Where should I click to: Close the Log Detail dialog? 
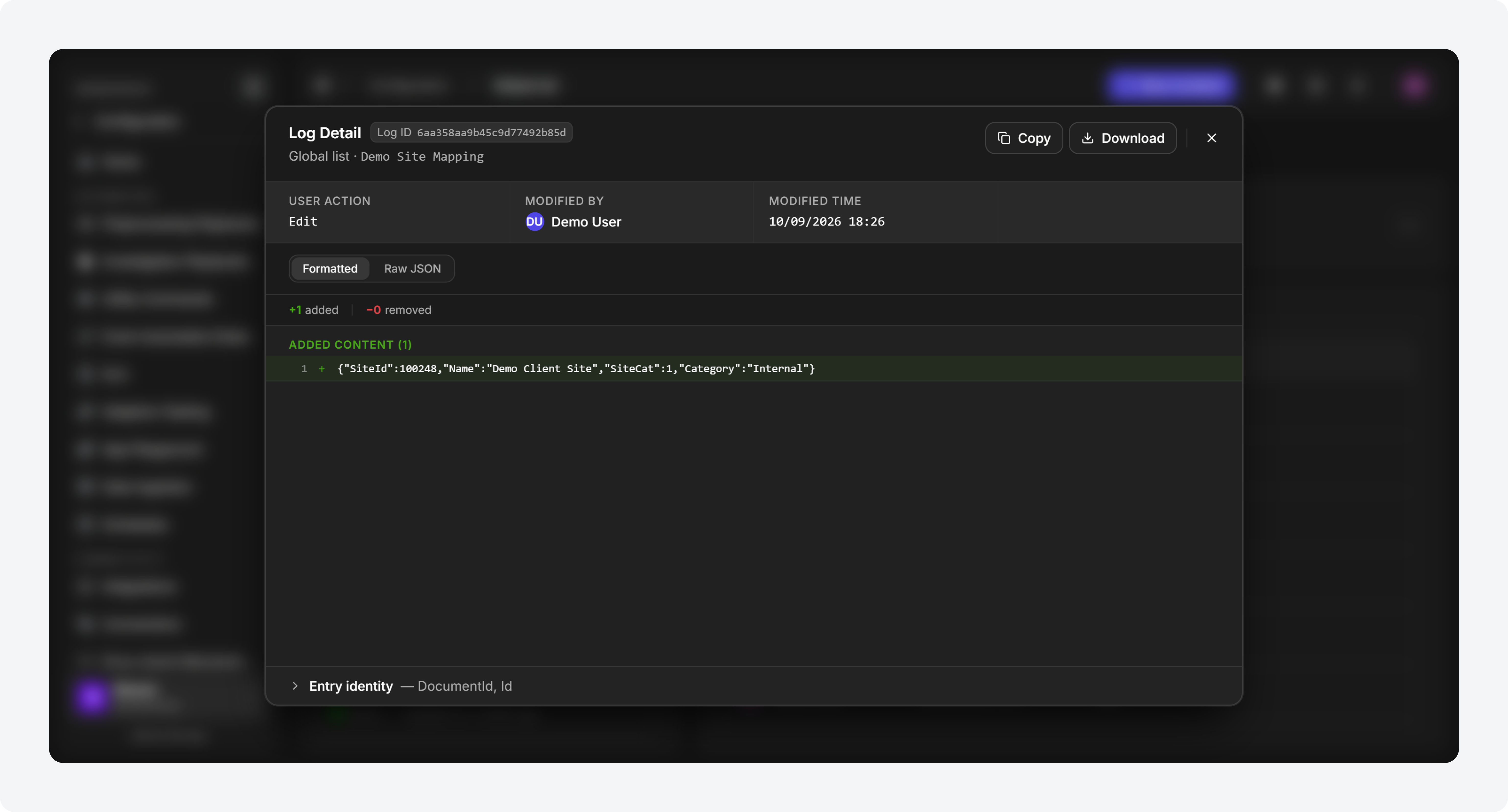[x=1211, y=138]
